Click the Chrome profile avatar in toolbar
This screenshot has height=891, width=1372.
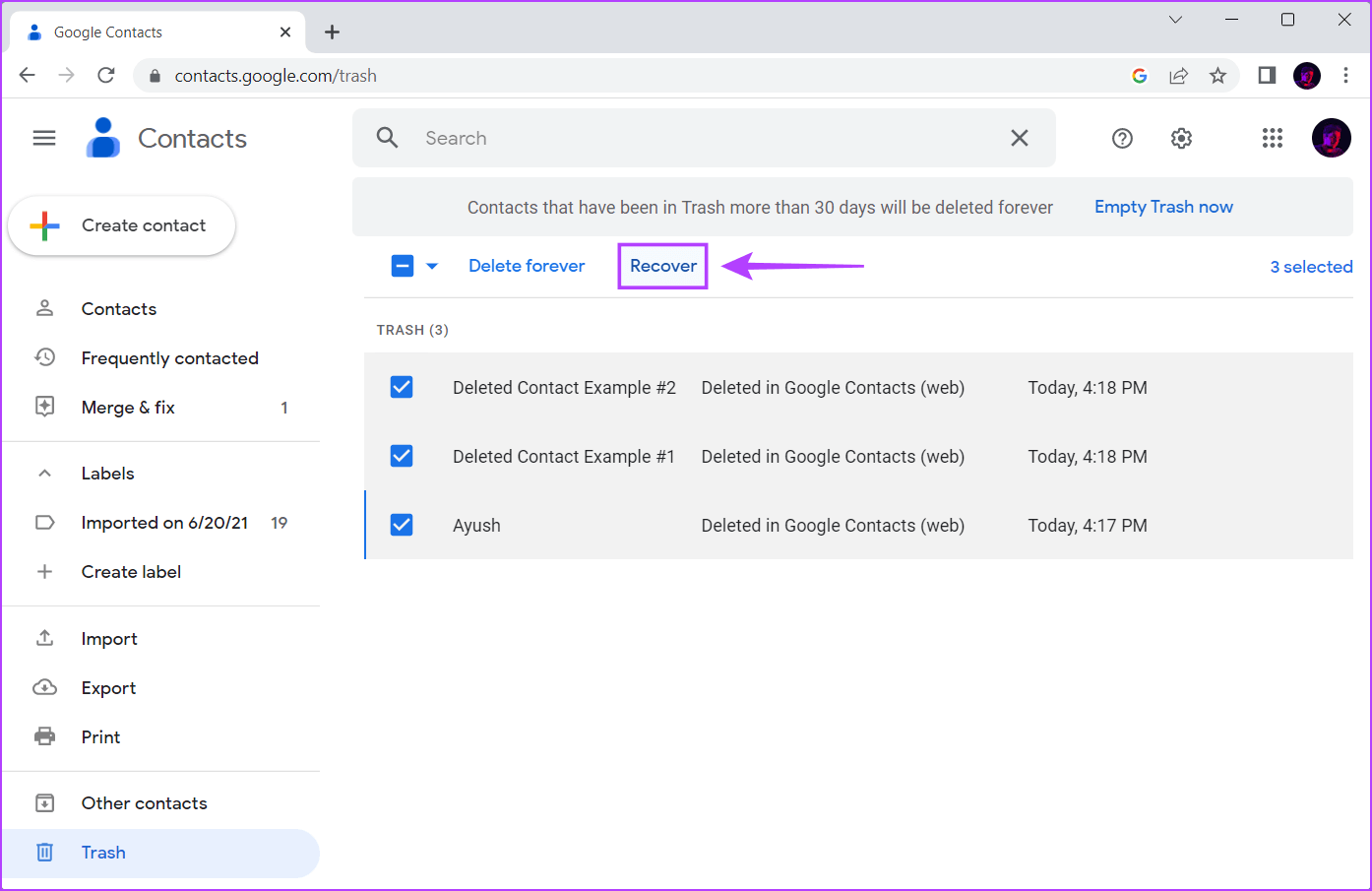pos(1307,76)
